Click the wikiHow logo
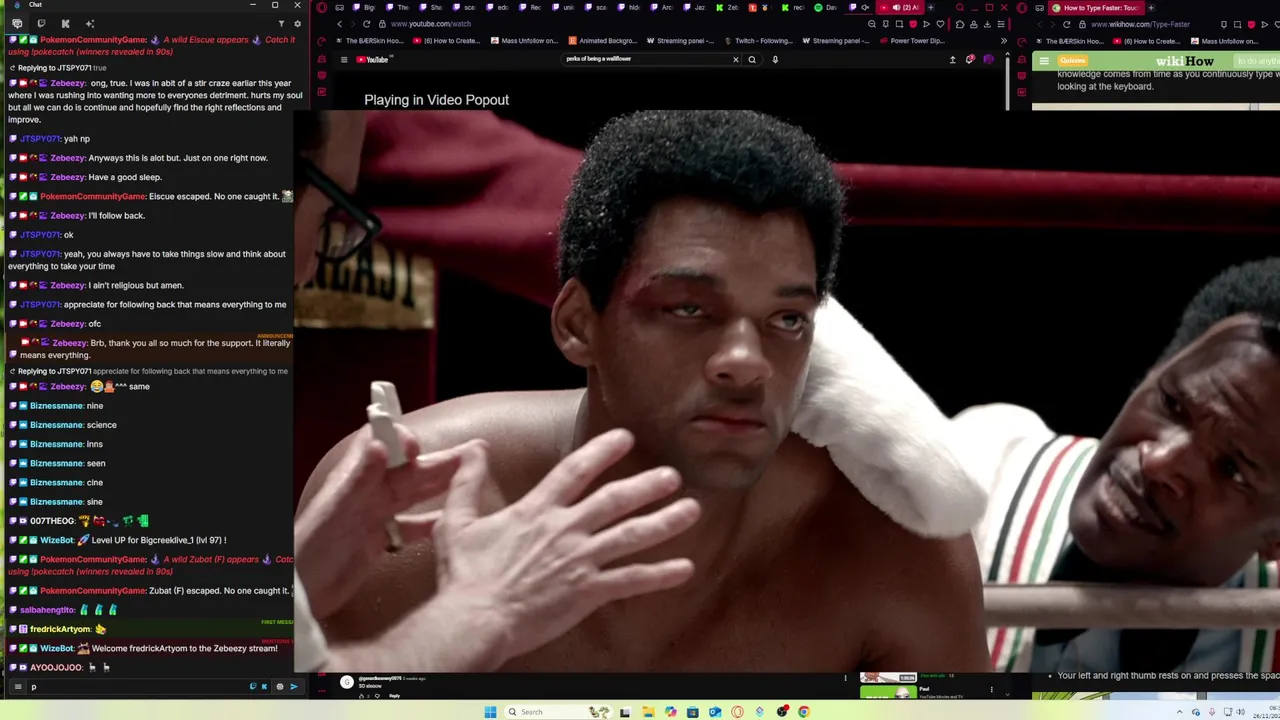This screenshot has height=720, width=1280. click(1184, 61)
